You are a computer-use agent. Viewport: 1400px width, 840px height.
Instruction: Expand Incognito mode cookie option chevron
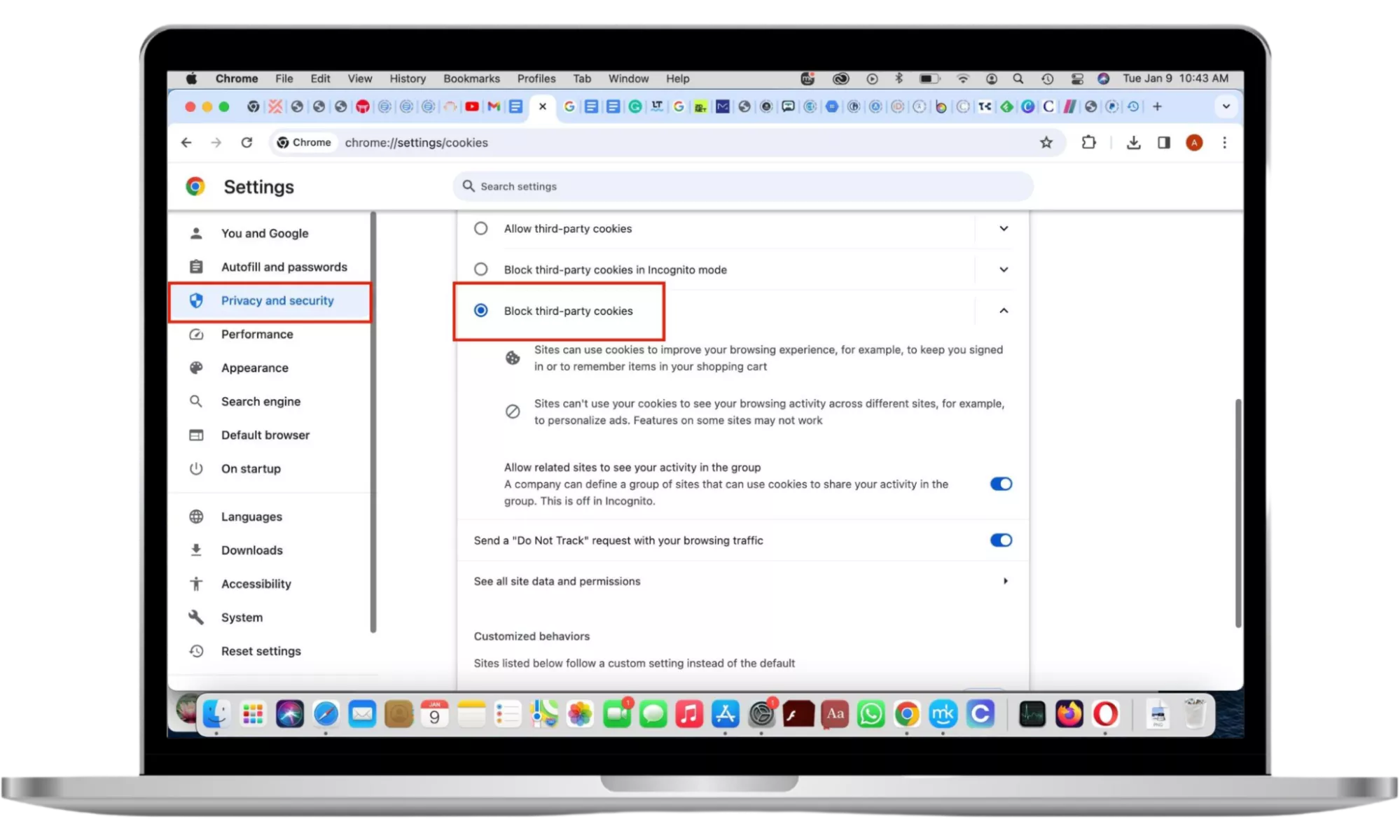(x=1003, y=269)
